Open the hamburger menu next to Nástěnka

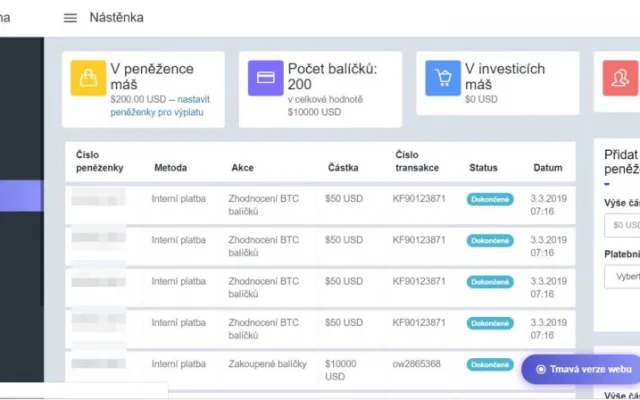pos(70,18)
